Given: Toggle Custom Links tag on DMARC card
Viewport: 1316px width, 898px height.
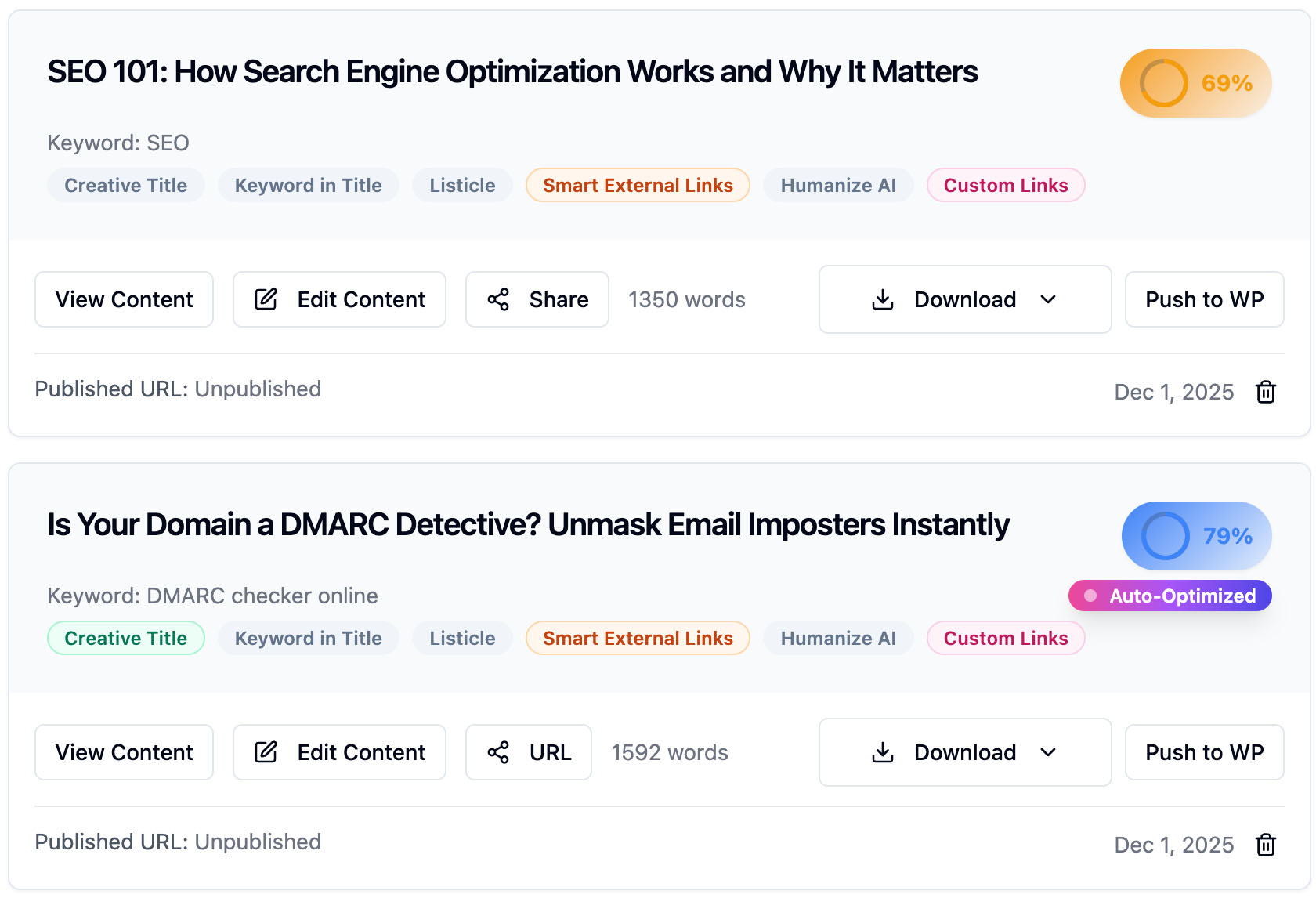Looking at the screenshot, I should pyautogui.click(x=1006, y=638).
